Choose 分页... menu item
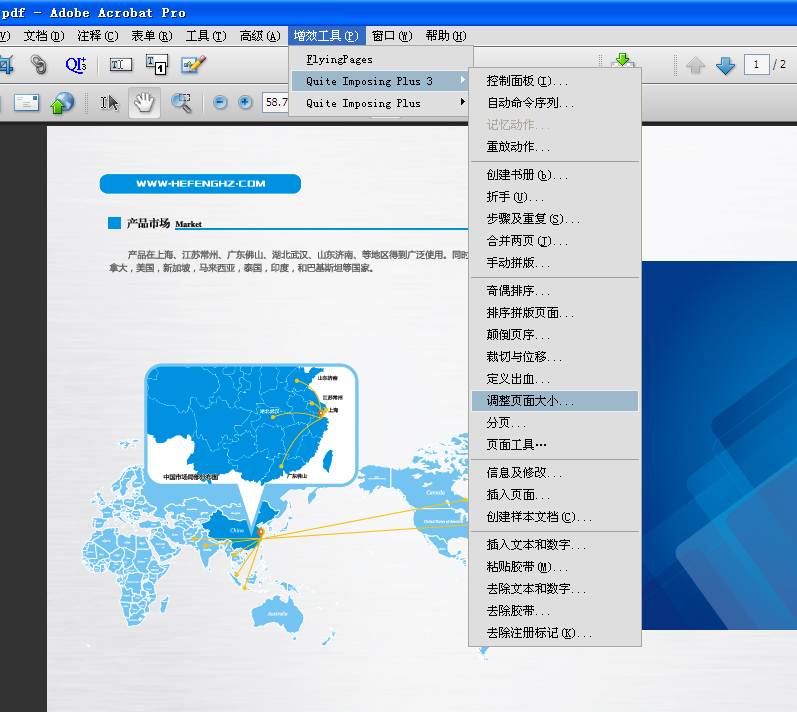 click(555, 423)
